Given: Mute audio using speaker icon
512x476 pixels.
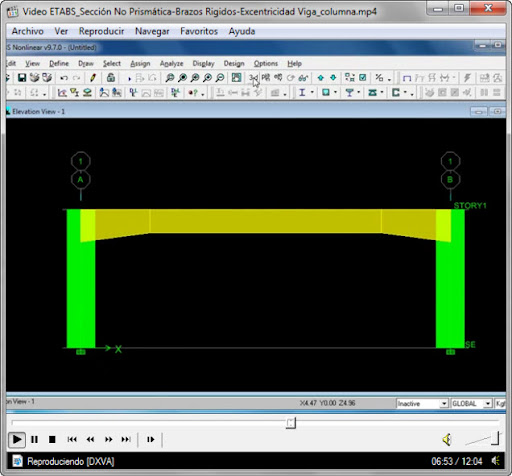Looking at the screenshot, I should pyautogui.click(x=447, y=439).
